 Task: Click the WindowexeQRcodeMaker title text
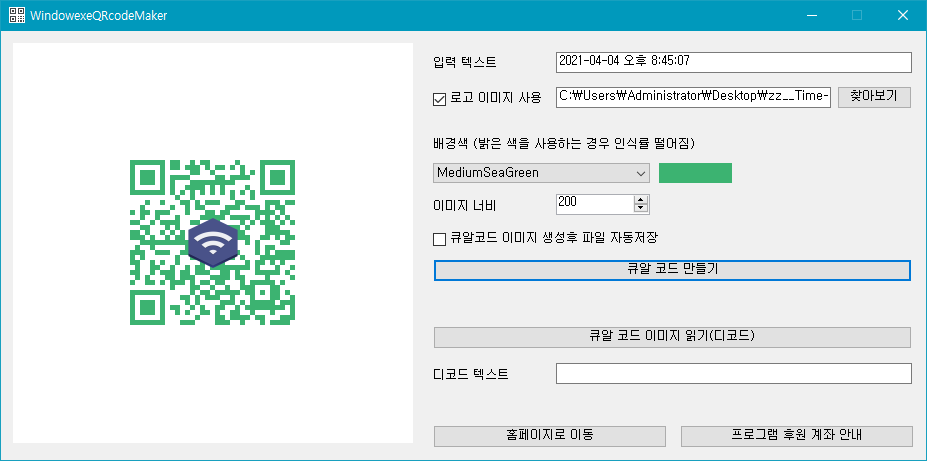click(x=98, y=16)
